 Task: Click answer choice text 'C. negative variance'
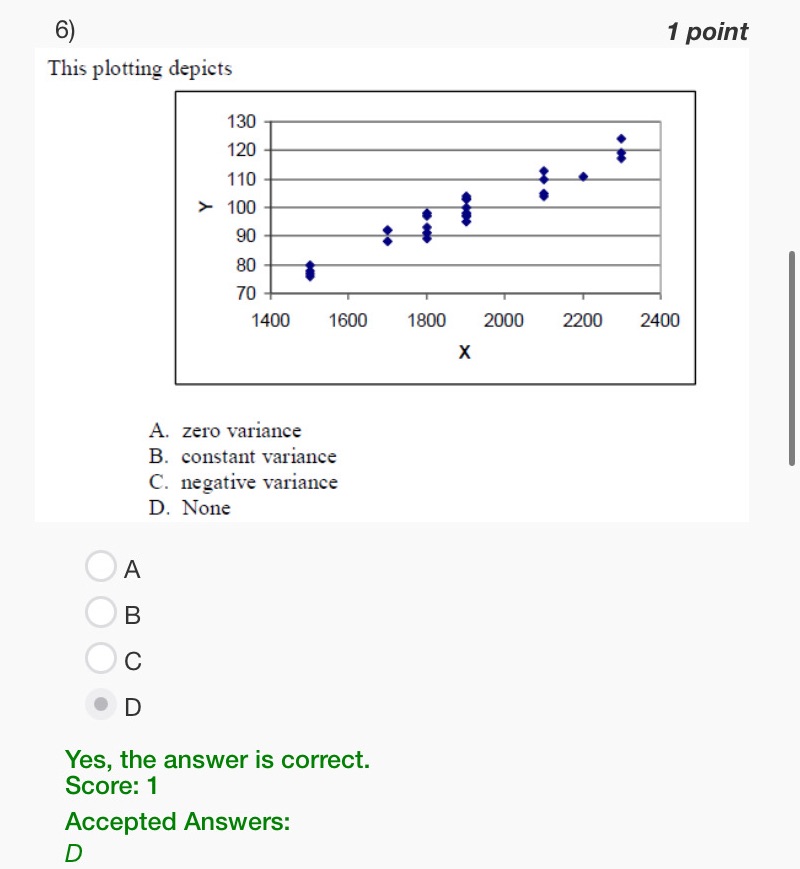click(243, 482)
